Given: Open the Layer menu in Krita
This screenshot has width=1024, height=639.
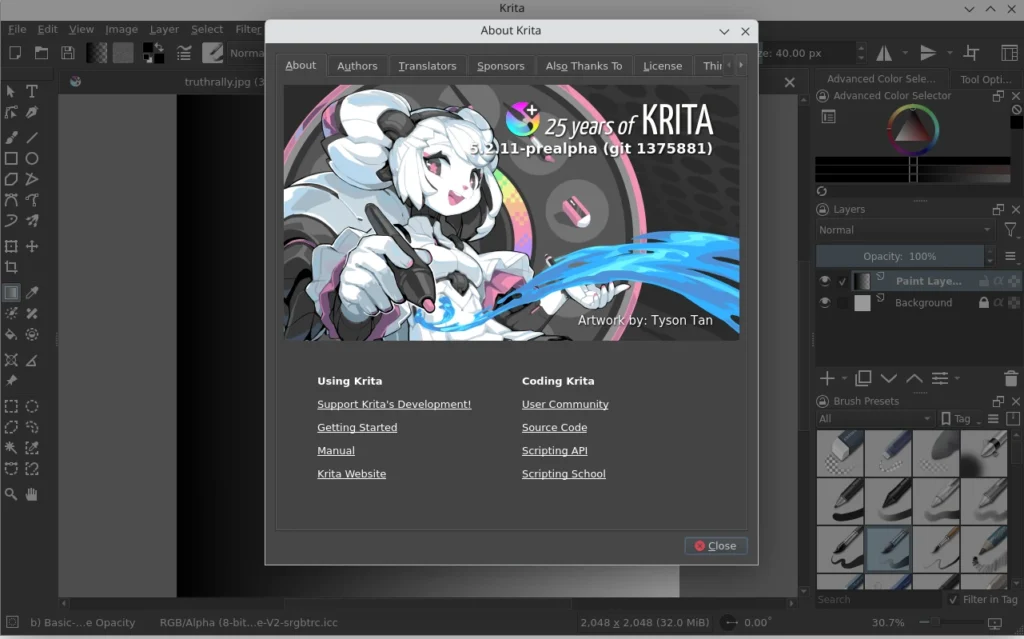Looking at the screenshot, I should click(164, 29).
